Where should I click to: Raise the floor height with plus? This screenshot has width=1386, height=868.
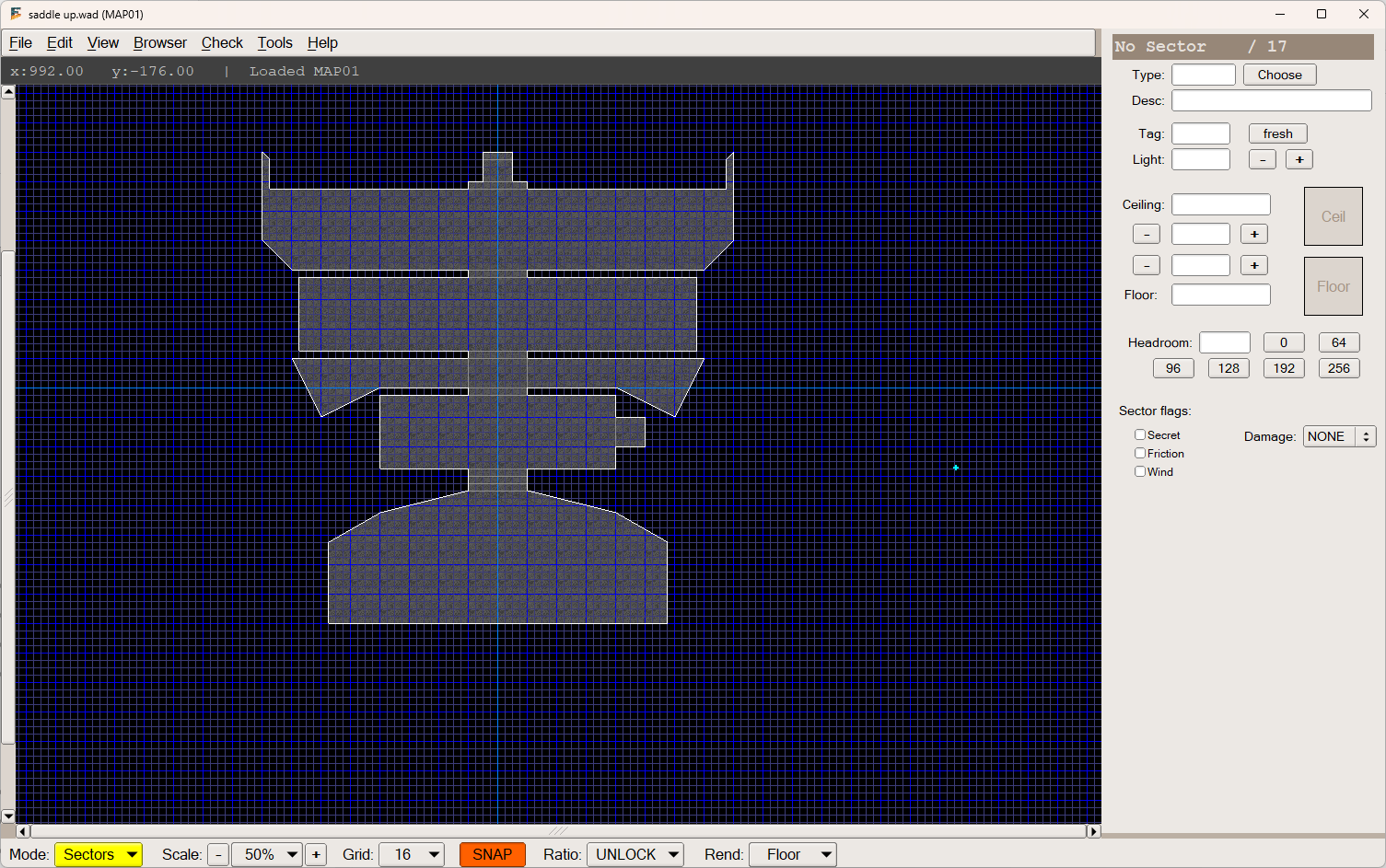(x=1254, y=265)
